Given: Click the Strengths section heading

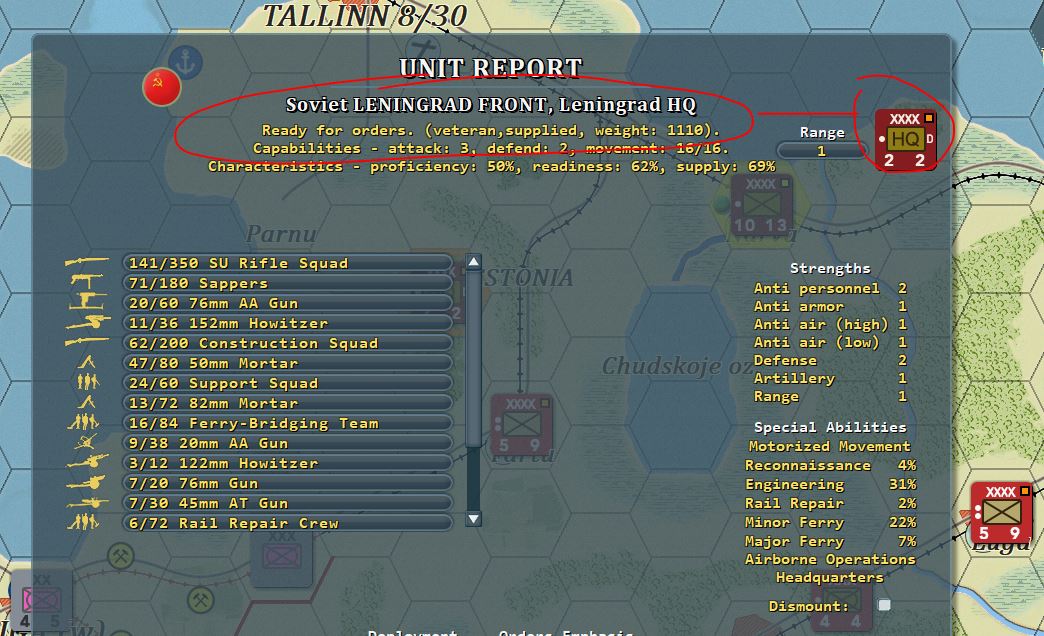Looking at the screenshot, I should [830, 268].
